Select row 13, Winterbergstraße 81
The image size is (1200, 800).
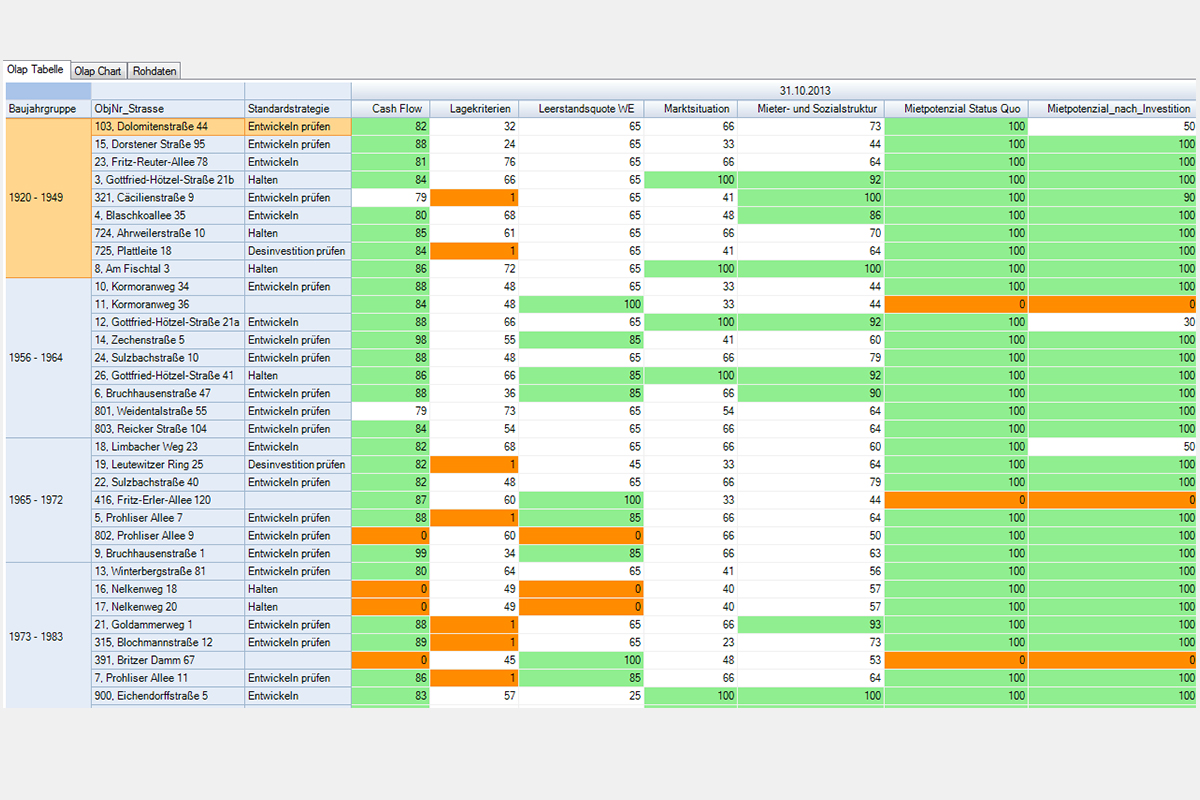click(168, 571)
